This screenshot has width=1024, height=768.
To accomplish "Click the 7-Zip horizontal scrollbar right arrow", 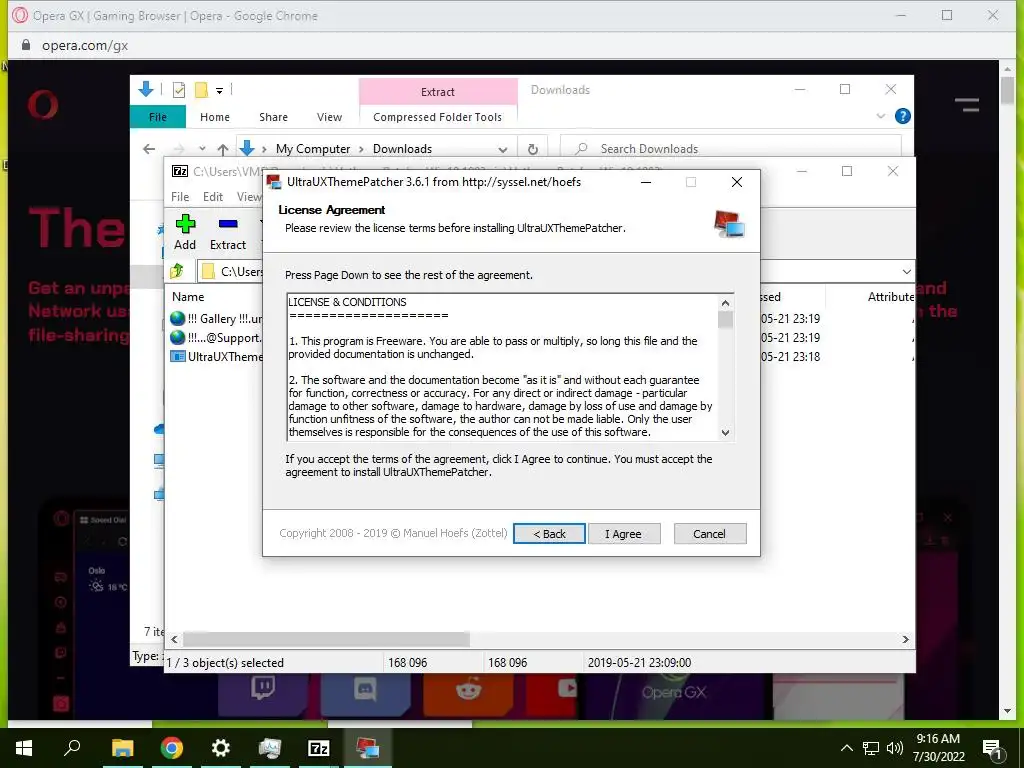I will coord(905,639).
